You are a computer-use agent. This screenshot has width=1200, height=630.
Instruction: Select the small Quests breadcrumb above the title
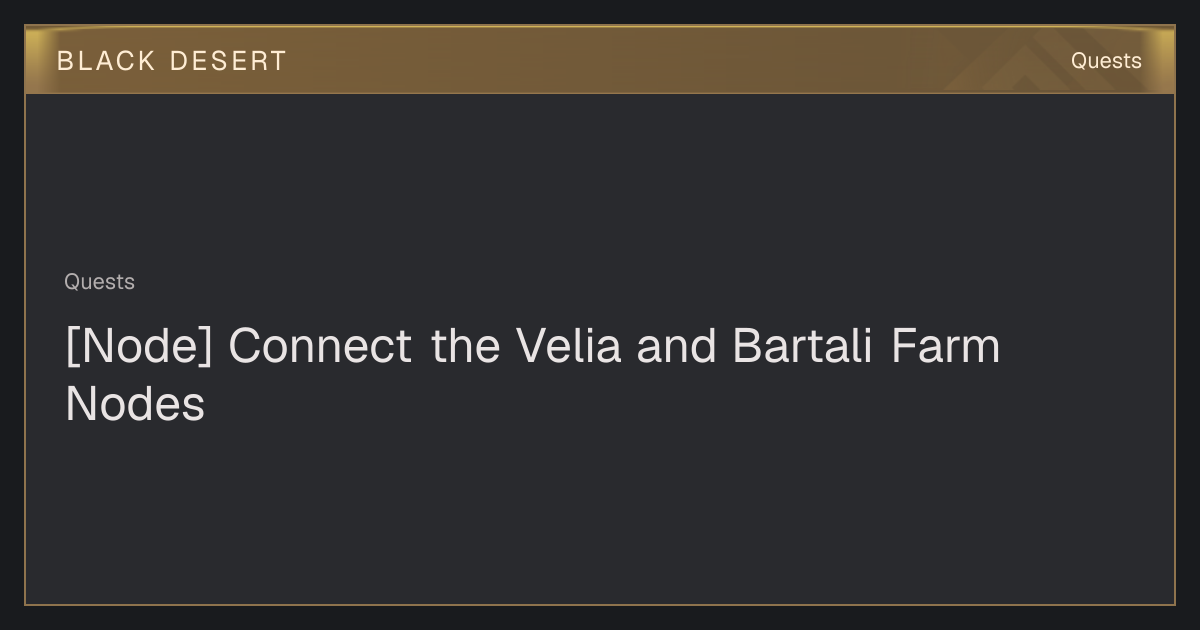point(99,282)
